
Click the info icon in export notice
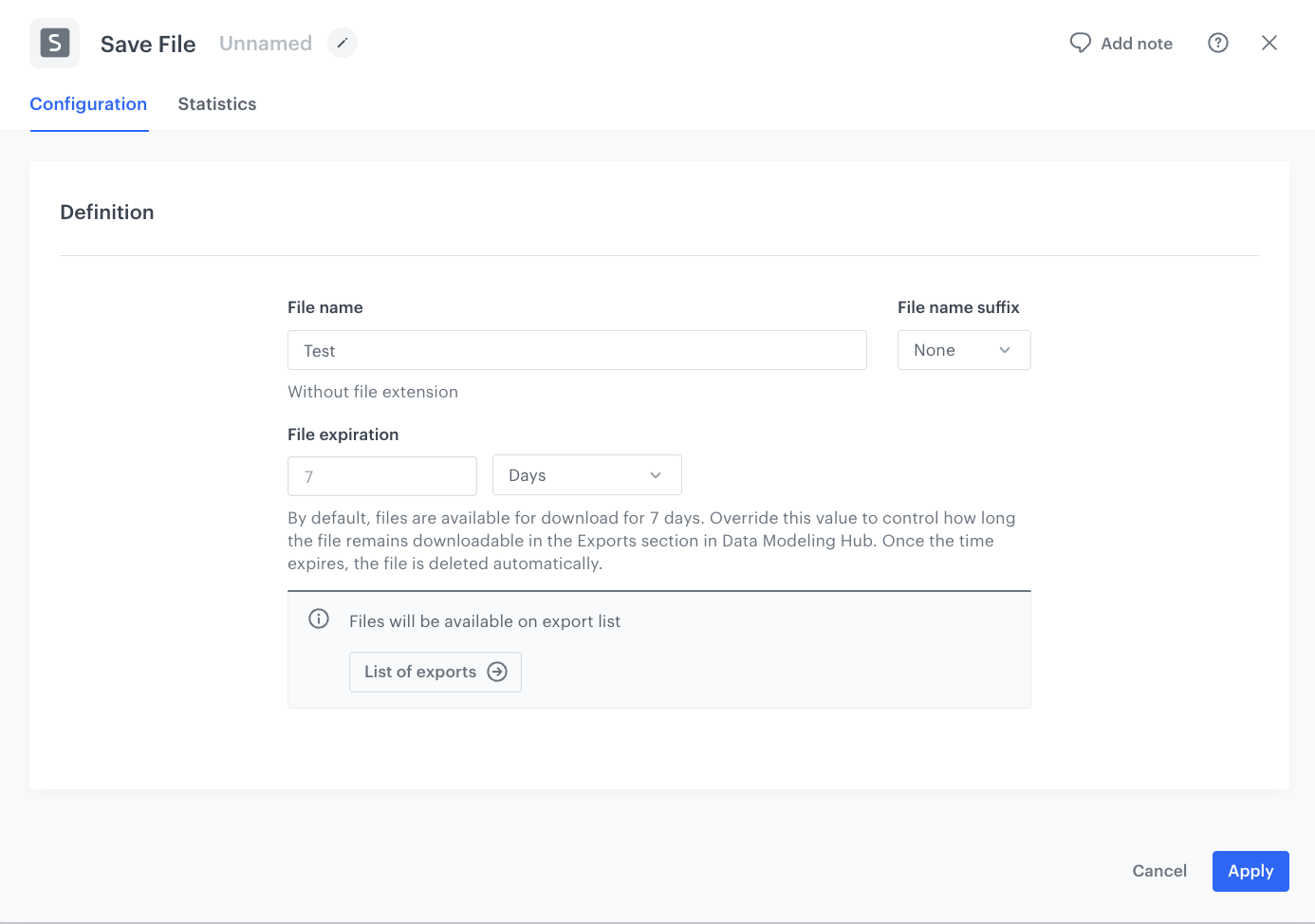click(x=319, y=619)
